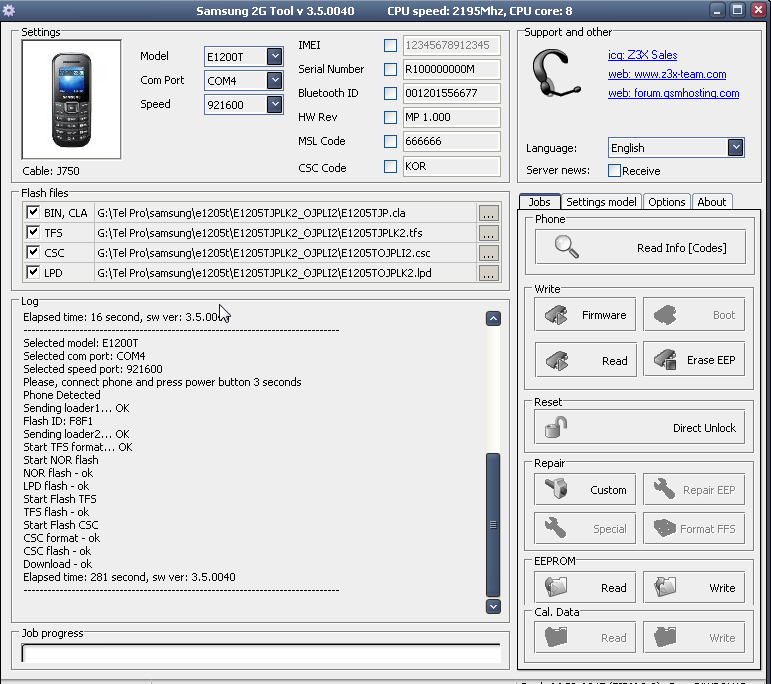
Task: Enable Receive server news checkbox
Action: click(x=614, y=171)
